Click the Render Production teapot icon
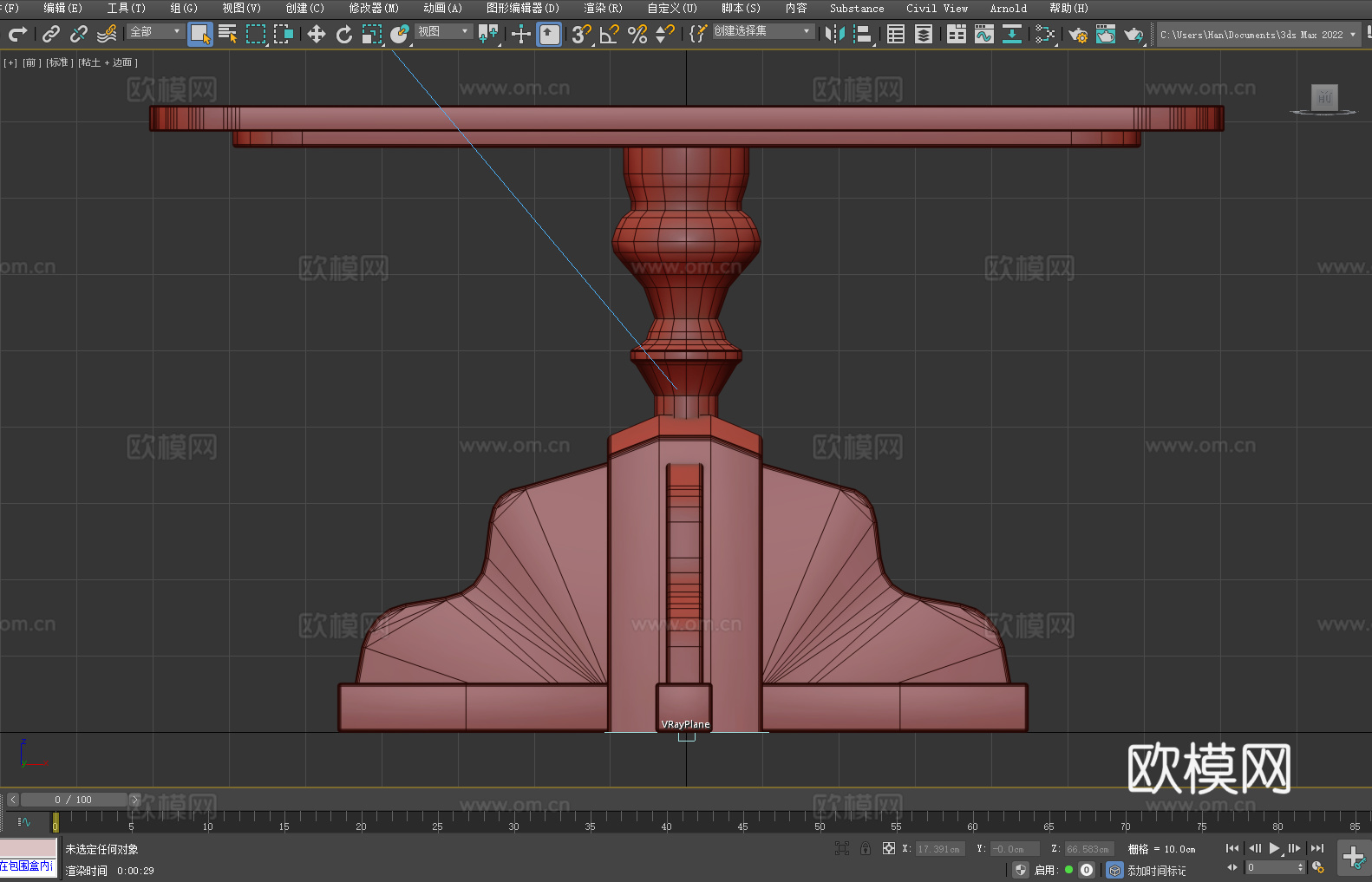1372x882 pixels. 1134,34
